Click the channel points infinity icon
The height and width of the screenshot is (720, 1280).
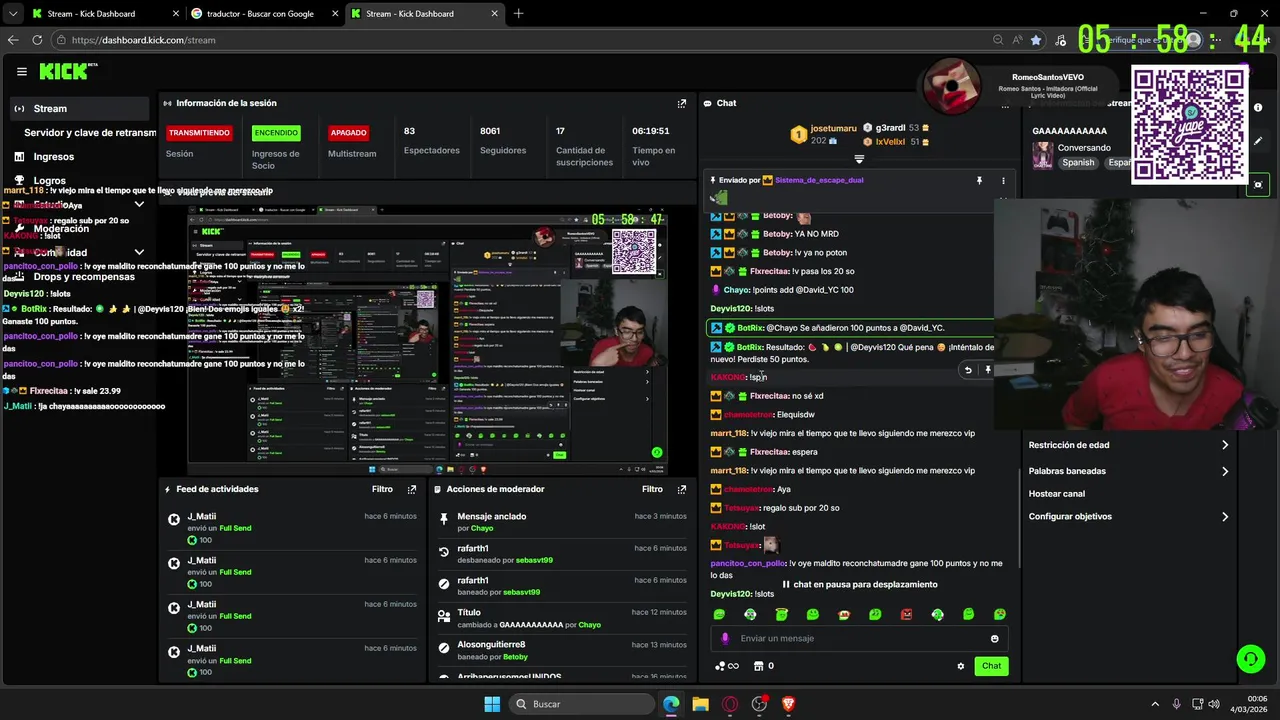point(726,666)
